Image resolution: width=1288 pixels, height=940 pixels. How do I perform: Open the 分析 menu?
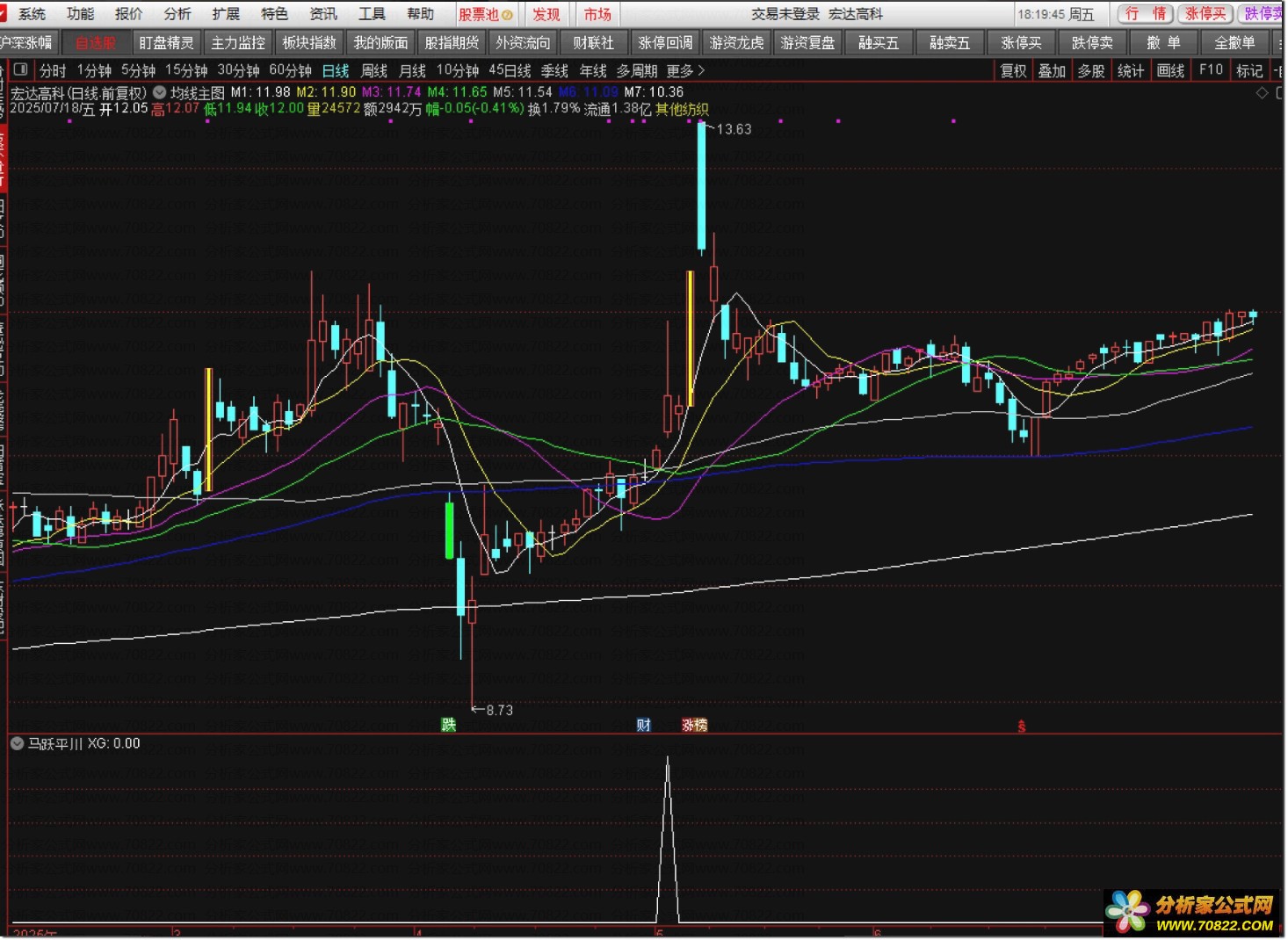click(x=177, y=14)
